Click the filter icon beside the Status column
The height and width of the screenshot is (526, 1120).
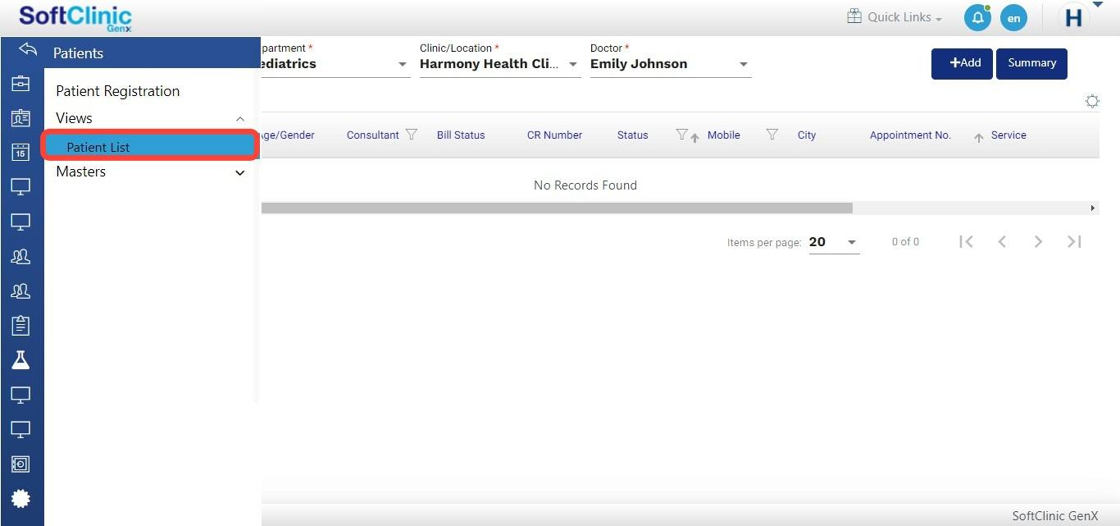click(x=682, y=135)
